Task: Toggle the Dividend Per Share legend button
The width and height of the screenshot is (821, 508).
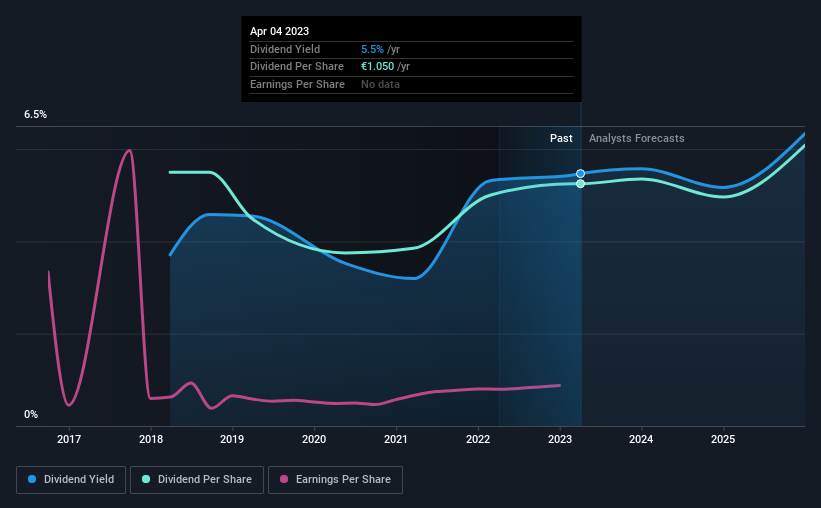Action: pos(197,480)
